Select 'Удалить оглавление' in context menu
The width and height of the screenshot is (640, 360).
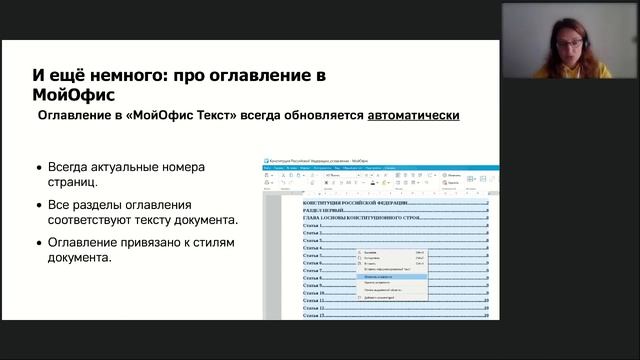coord(392,282)
